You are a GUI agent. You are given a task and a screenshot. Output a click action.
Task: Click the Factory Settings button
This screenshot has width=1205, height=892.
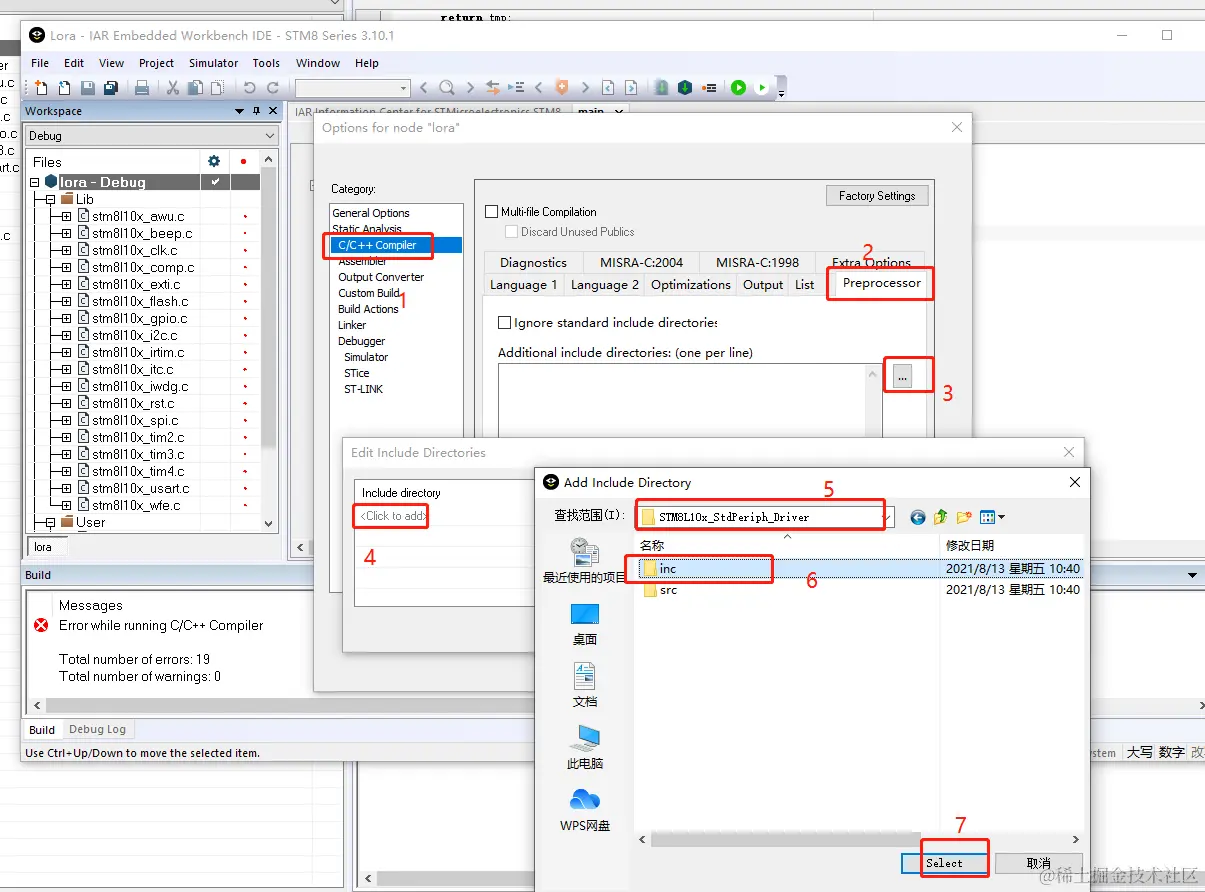(x=877, y=196)
